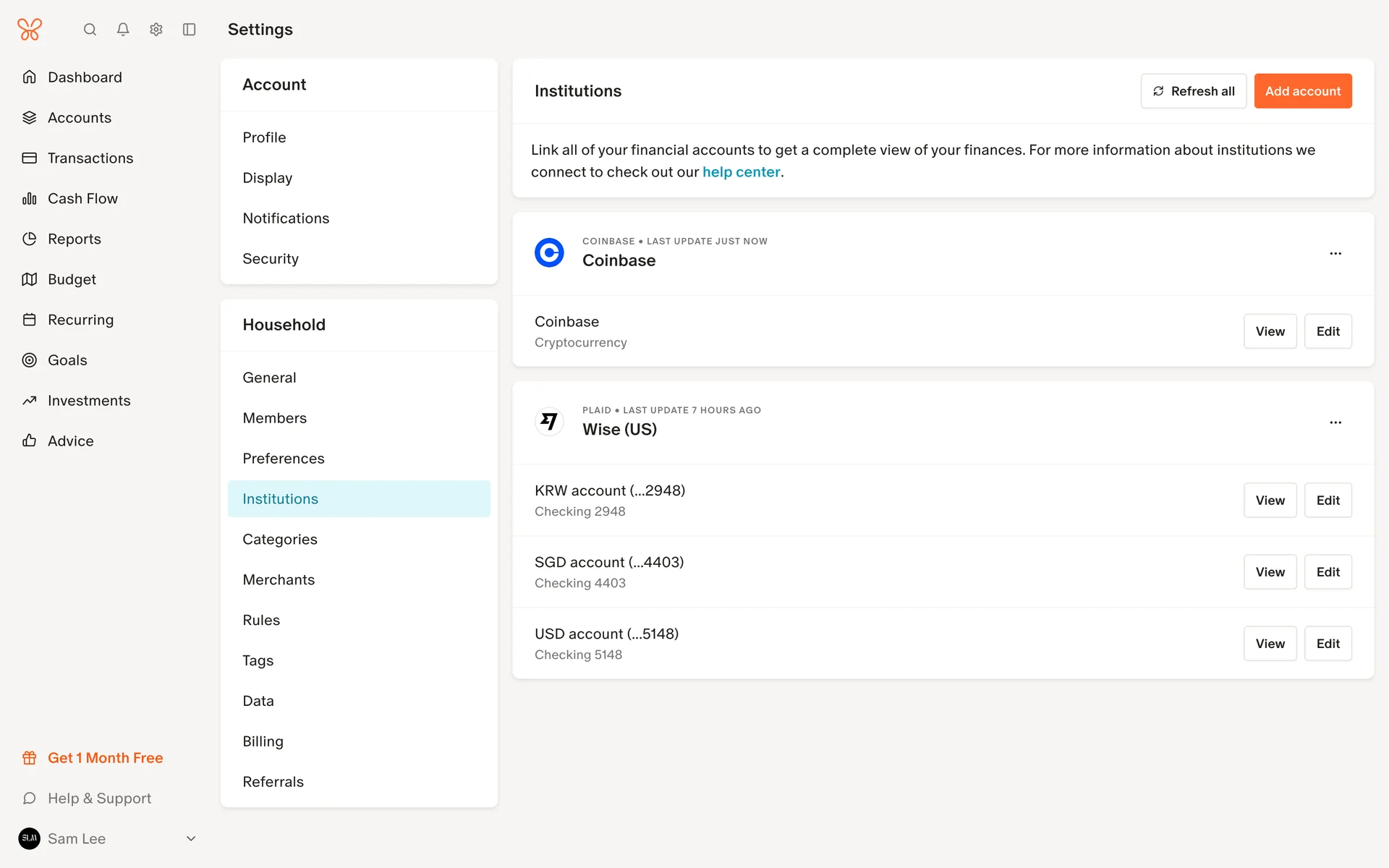1389x868 pixels.
Task: Edit the USD account (...5148)
Action: point(1328,644)
